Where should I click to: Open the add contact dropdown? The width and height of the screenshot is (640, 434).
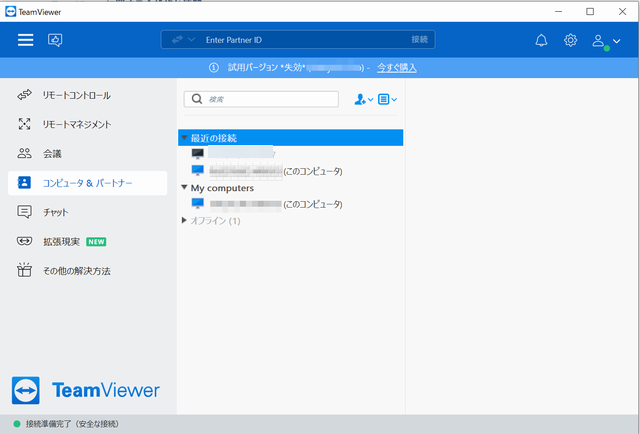click(364, 99)
